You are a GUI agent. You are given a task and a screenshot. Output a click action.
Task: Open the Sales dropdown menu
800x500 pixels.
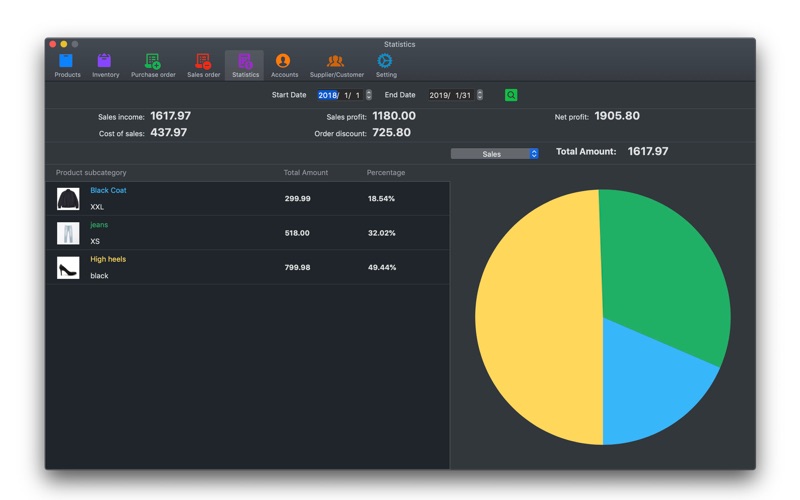(494, 154)
